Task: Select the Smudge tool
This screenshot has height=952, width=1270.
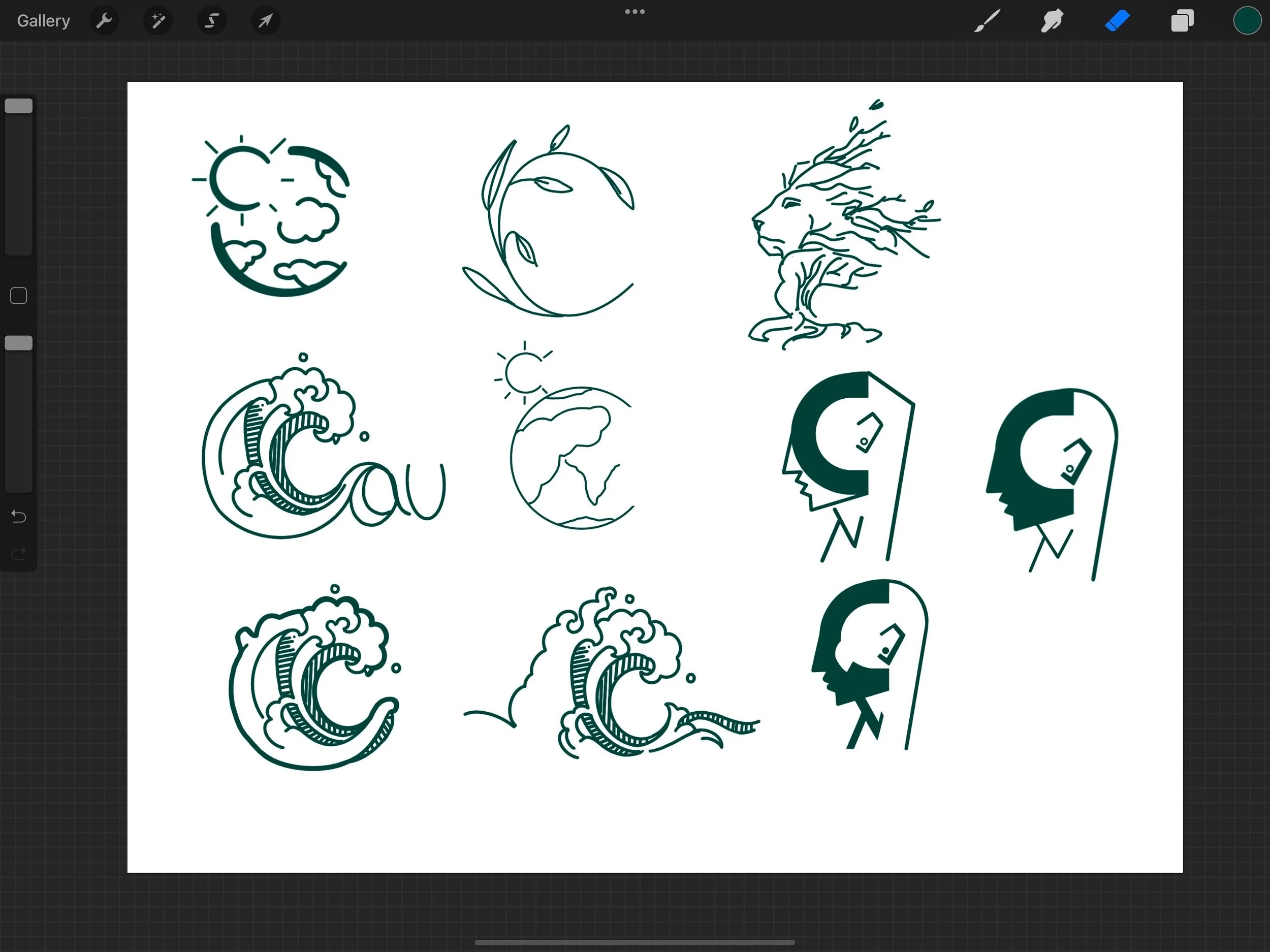Action: (1053, 21)
